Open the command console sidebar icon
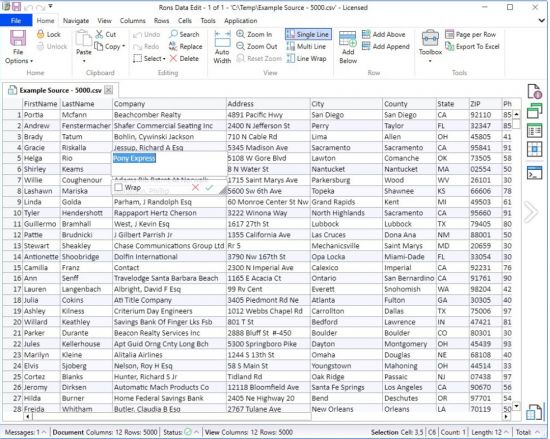The height and width of the screenshot is (439, 550). pyautogui.click(x=534, y=173)
